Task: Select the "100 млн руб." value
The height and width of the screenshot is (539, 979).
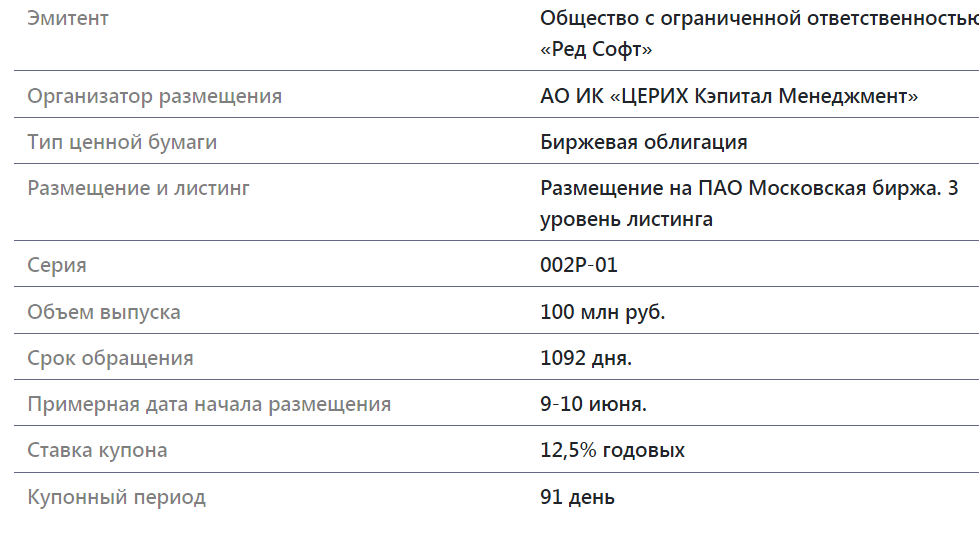Action: (x=602, y=312)
